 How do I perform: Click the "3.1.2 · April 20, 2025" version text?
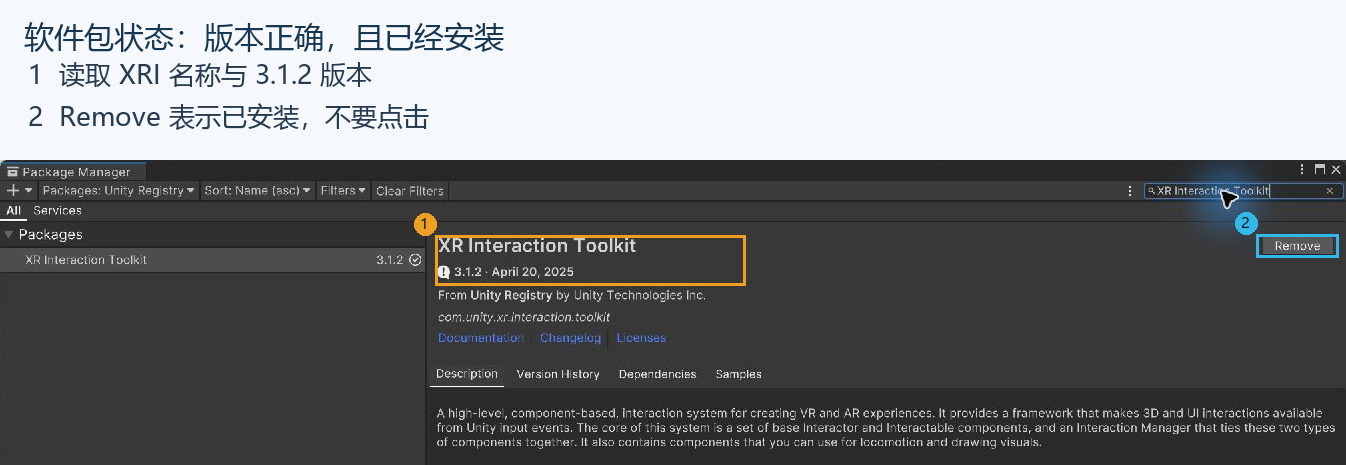click(x=514, y=272)
